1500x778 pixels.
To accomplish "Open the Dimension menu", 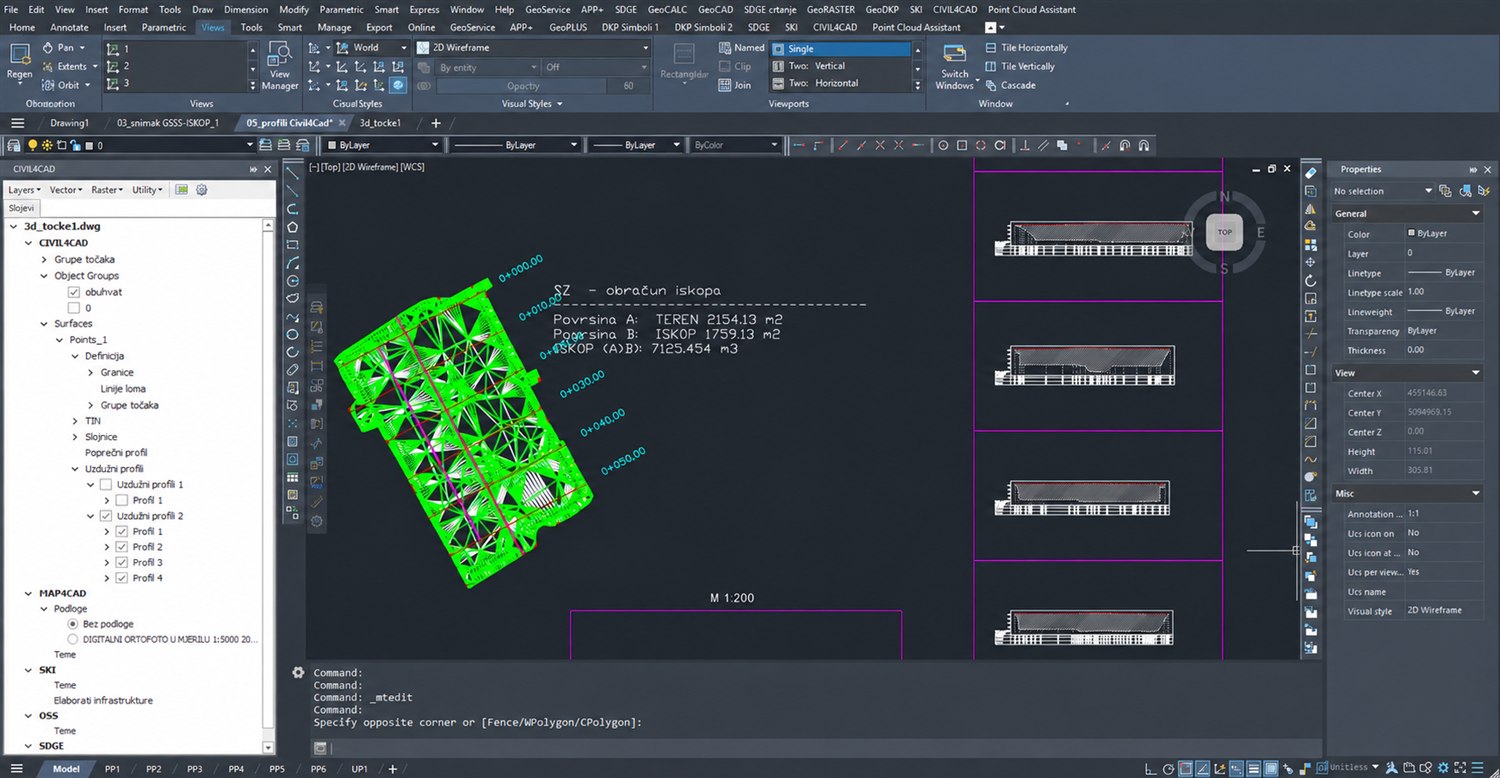I will 245,9.
